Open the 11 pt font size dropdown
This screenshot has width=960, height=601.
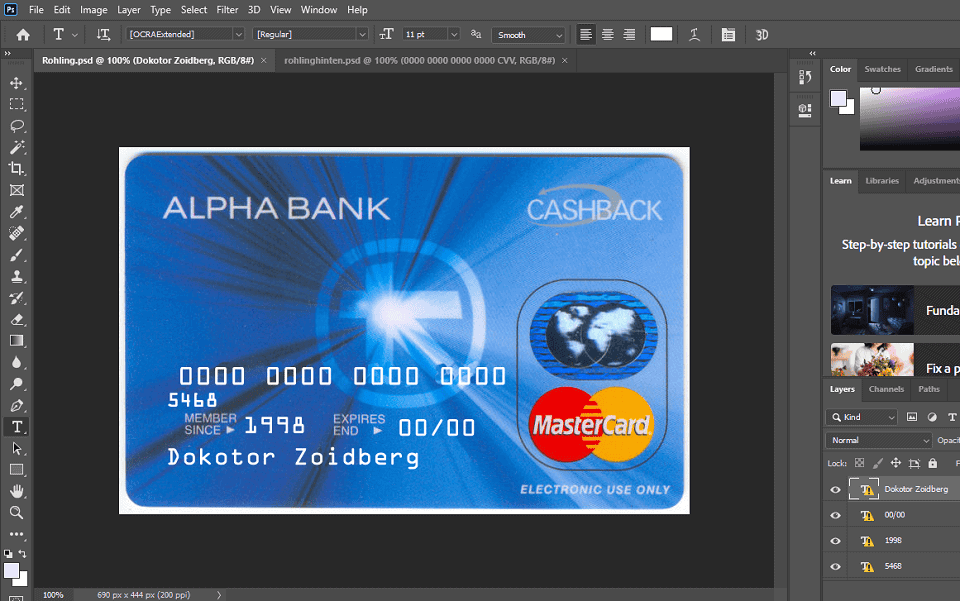pyautogui.click(x=454, y=34)
